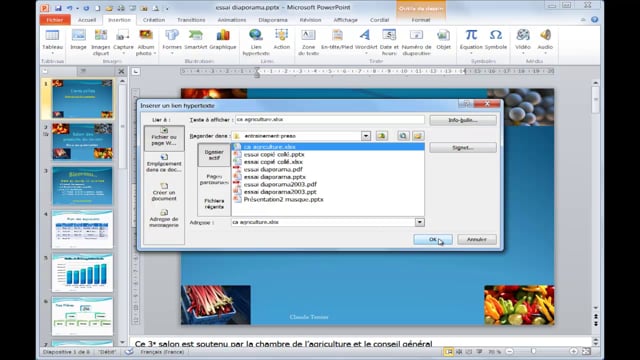The height and width of the screenshot is (360, 640).
Task: Open the Équation tool
Action: pyautogui.click(x=471, y=42)
